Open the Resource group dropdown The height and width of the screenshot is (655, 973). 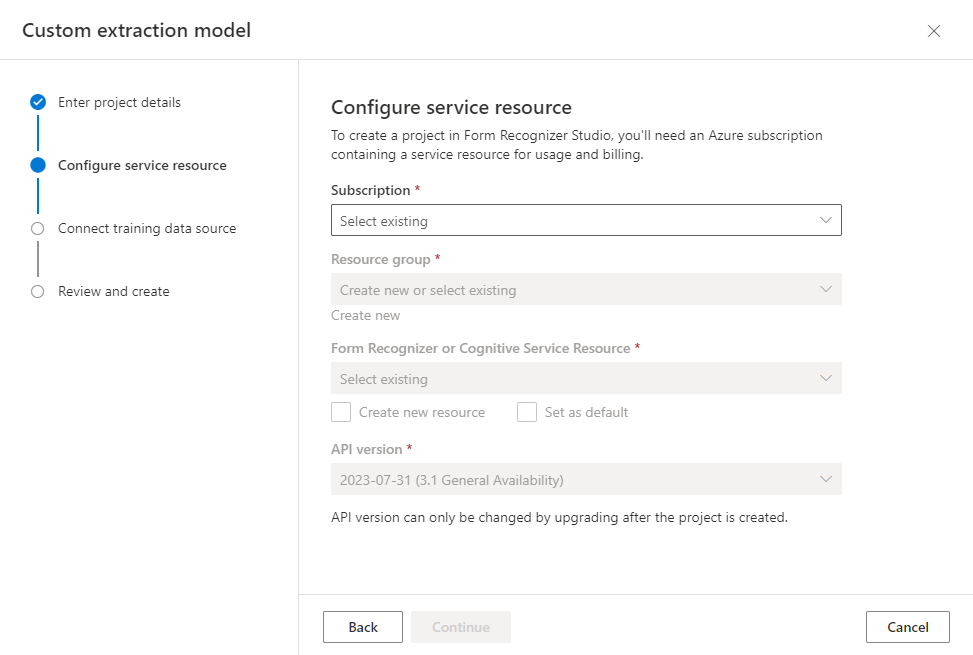click(586, 289)
